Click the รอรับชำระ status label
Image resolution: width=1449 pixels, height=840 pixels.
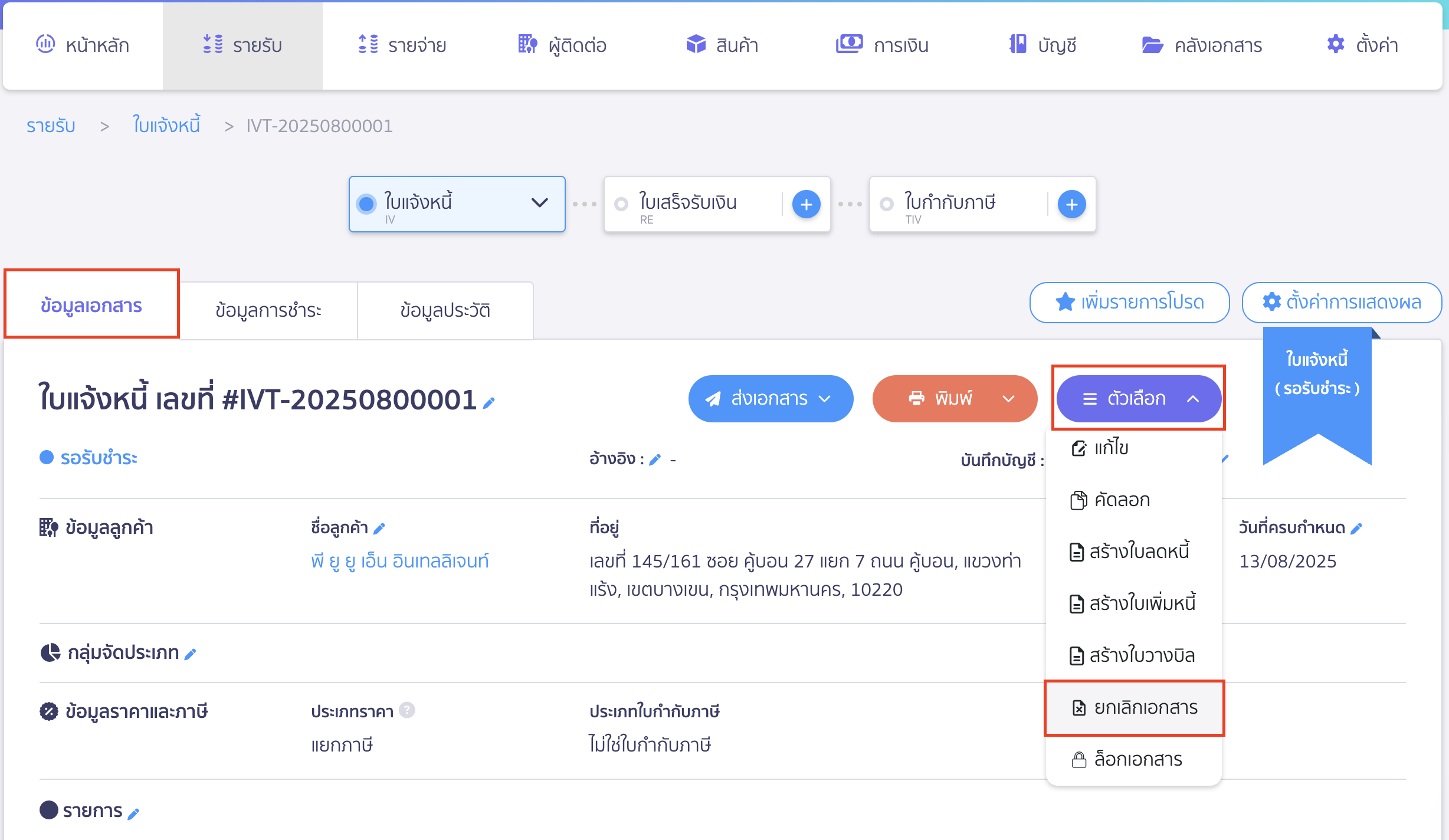click(x=99, y=458)
